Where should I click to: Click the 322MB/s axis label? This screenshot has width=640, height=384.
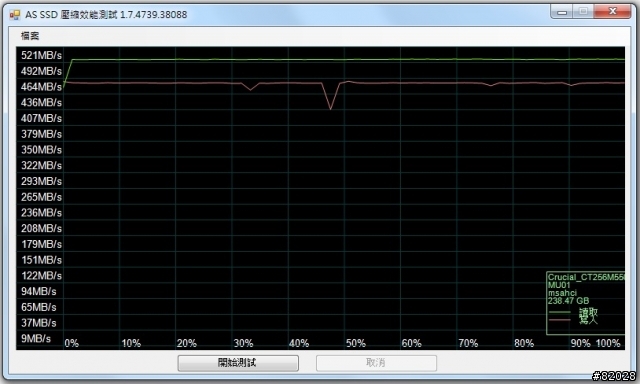coord(41,165)
